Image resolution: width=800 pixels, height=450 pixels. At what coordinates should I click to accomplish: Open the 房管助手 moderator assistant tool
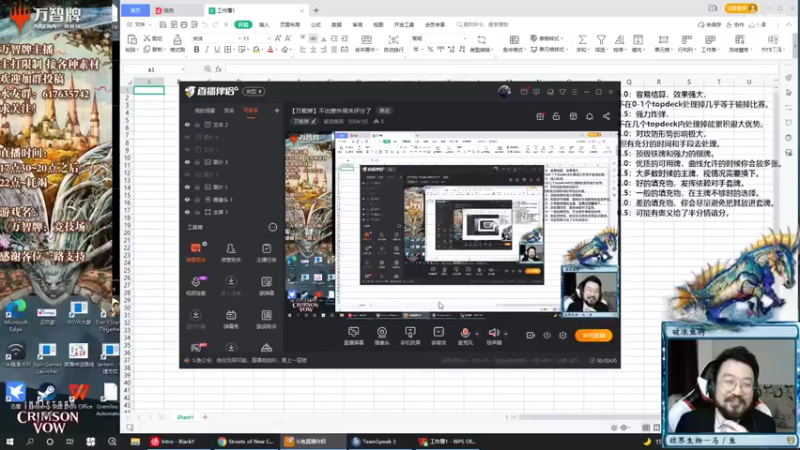click(231, 252)
